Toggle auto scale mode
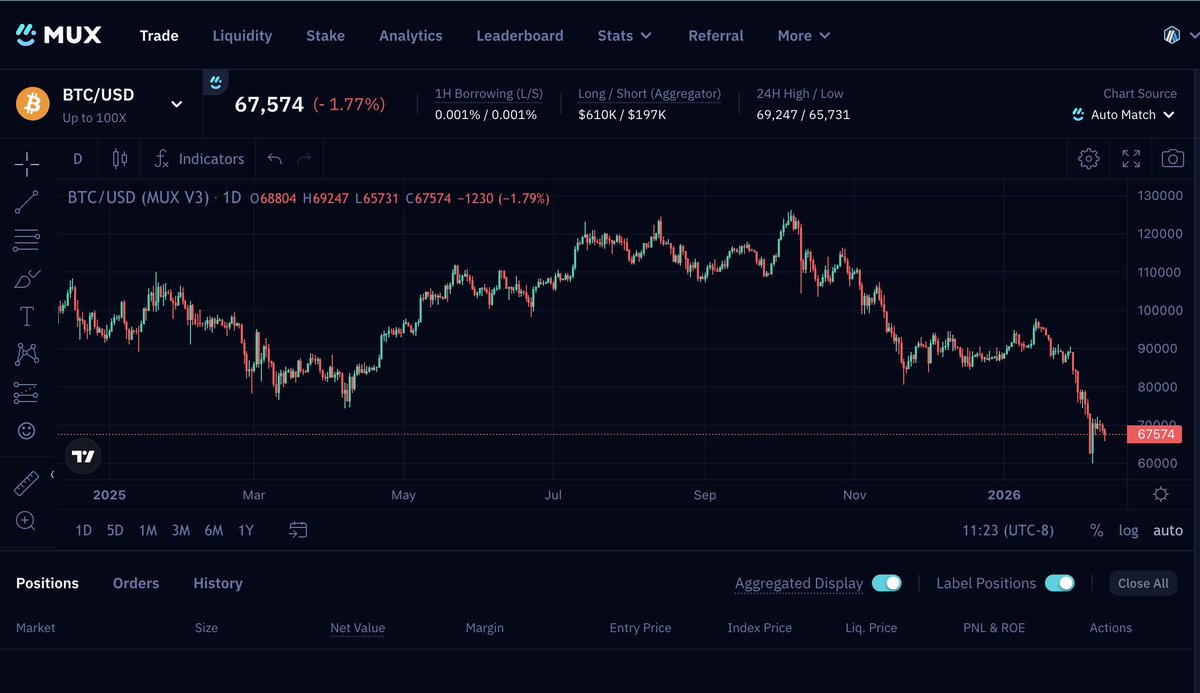 (x=1168, y=531)
